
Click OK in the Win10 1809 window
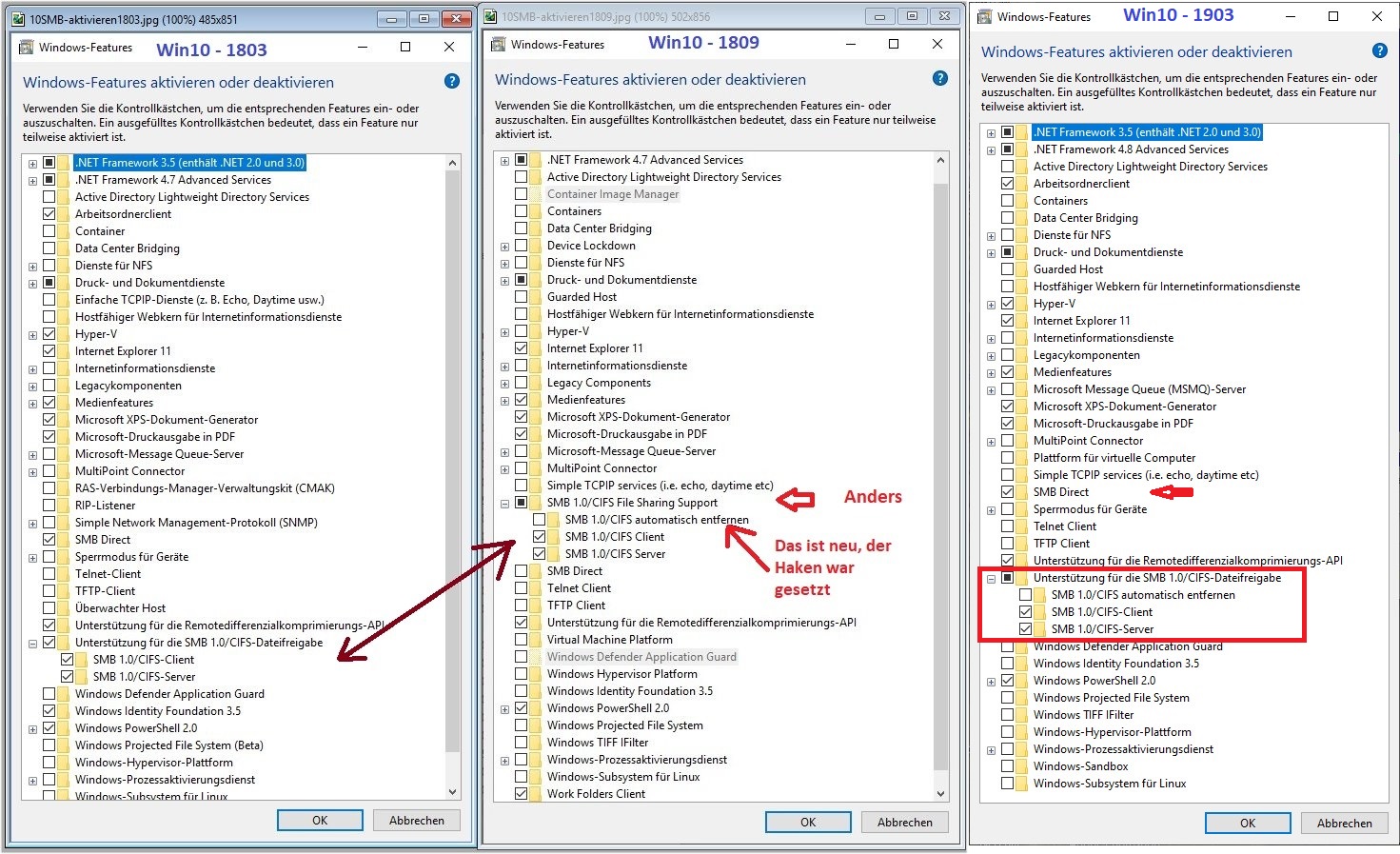(808, 823)
